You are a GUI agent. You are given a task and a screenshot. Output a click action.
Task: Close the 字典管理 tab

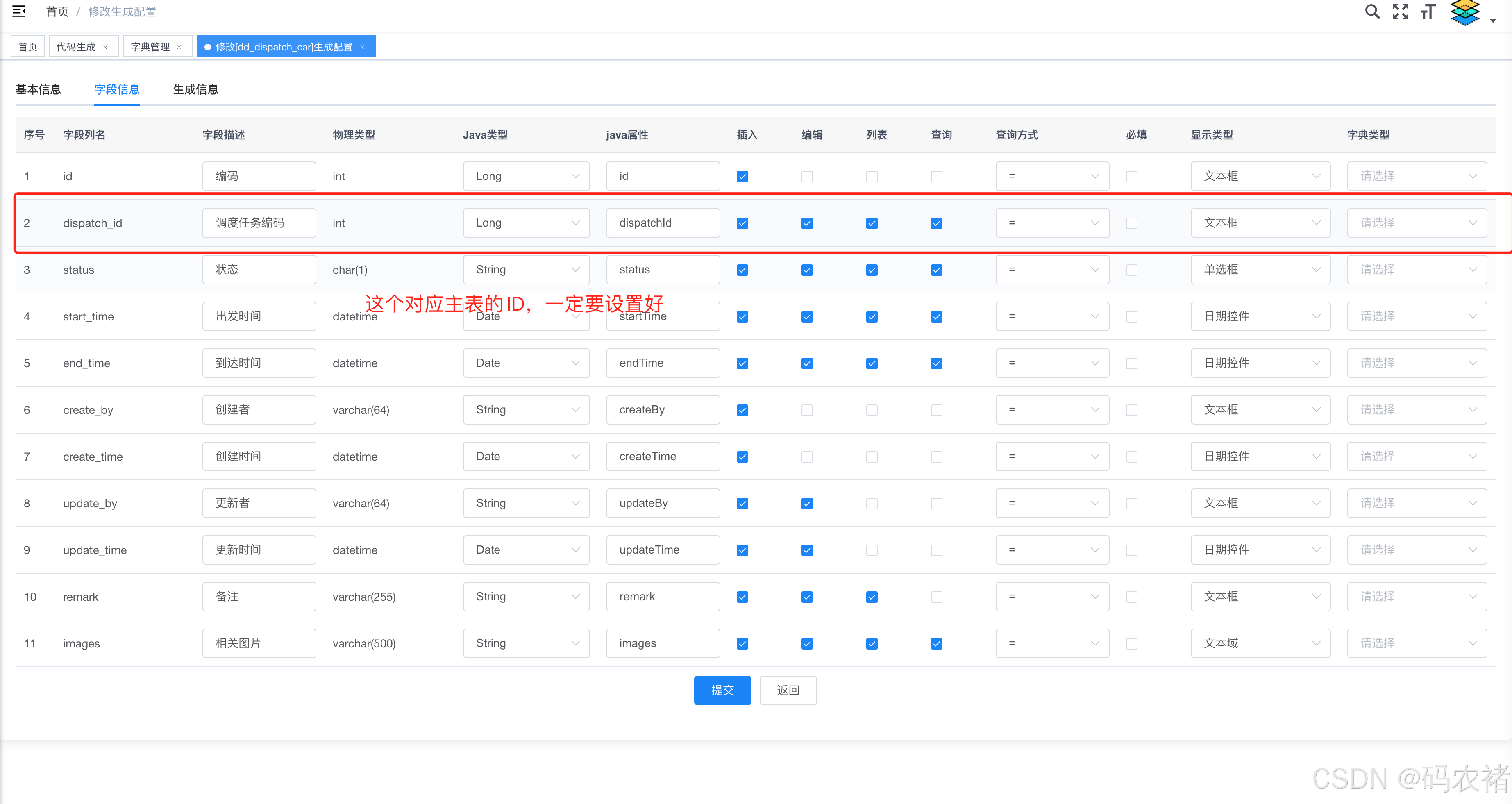point(179,48)
